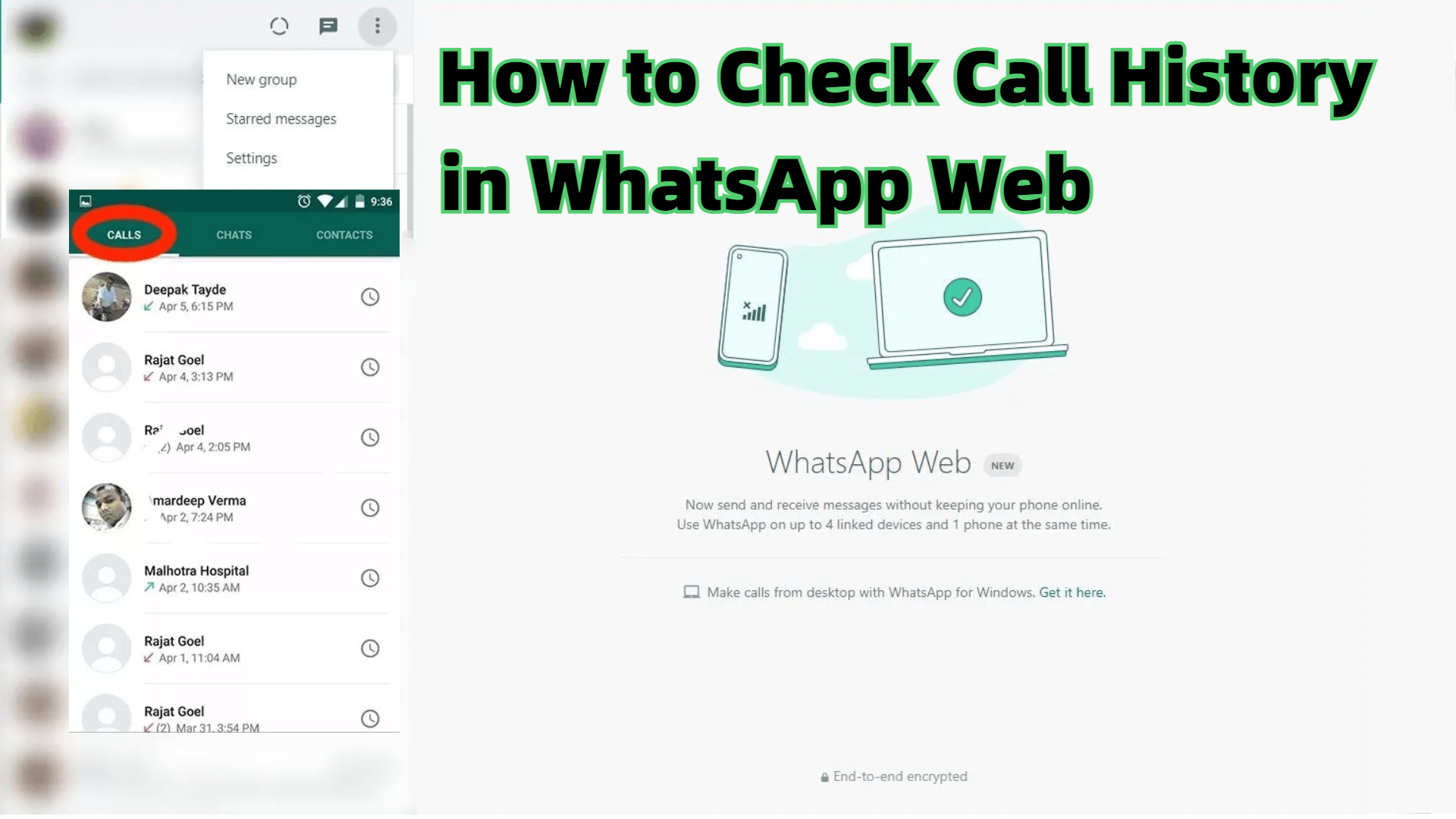Screen dimensions: 1456x819
Task: Click the outgoing call arrow icon next to Rajat Goel Apr 1
Action: coord(149,658)
